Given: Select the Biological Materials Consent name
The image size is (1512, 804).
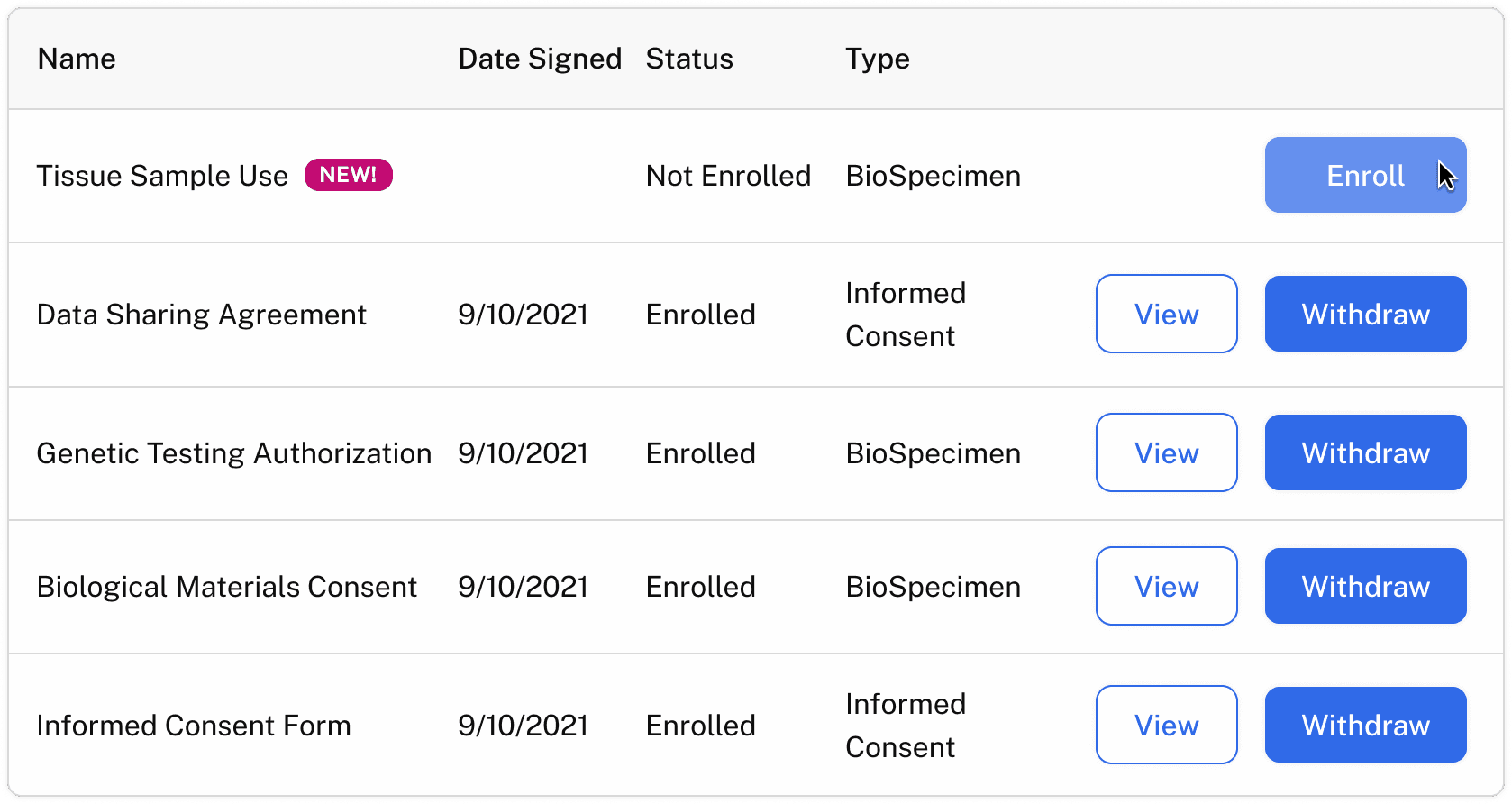Looking at the screenshot, I should click(x=227, y=587).
